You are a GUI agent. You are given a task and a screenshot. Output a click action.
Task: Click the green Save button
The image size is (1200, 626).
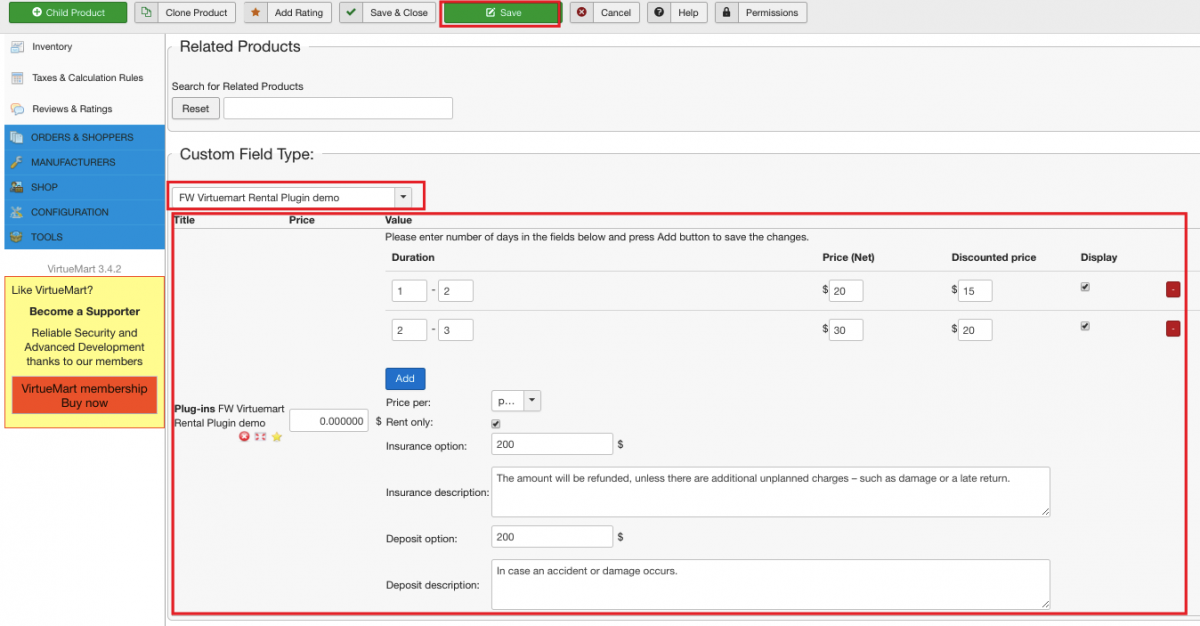[x=501, y=13]
